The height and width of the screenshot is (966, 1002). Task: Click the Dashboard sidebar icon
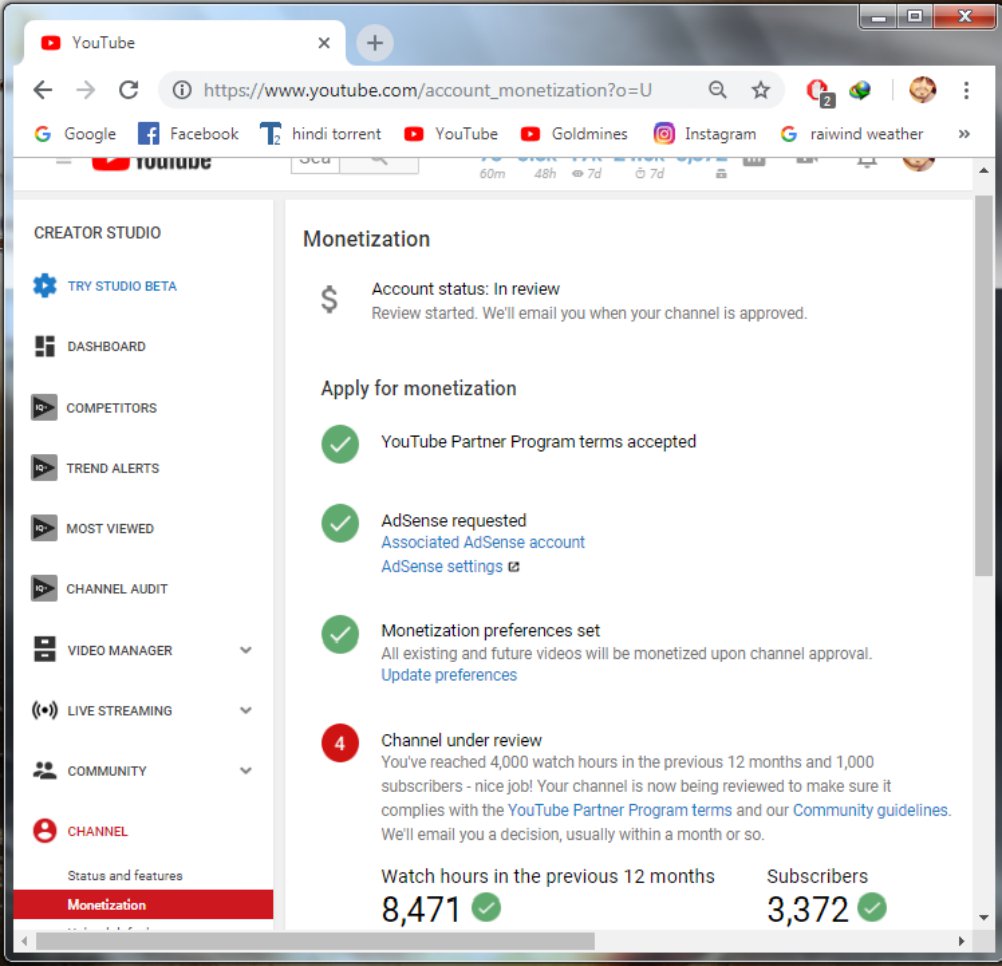tap(45, 346)
